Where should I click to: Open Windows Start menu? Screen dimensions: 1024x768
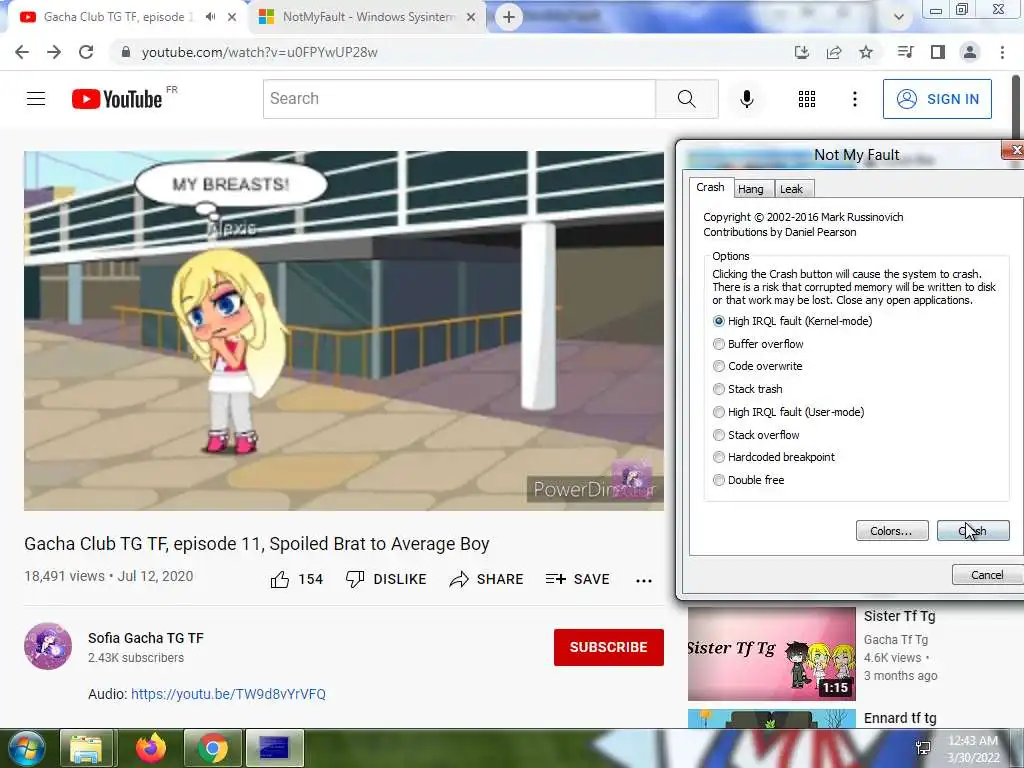coord(25,748)
